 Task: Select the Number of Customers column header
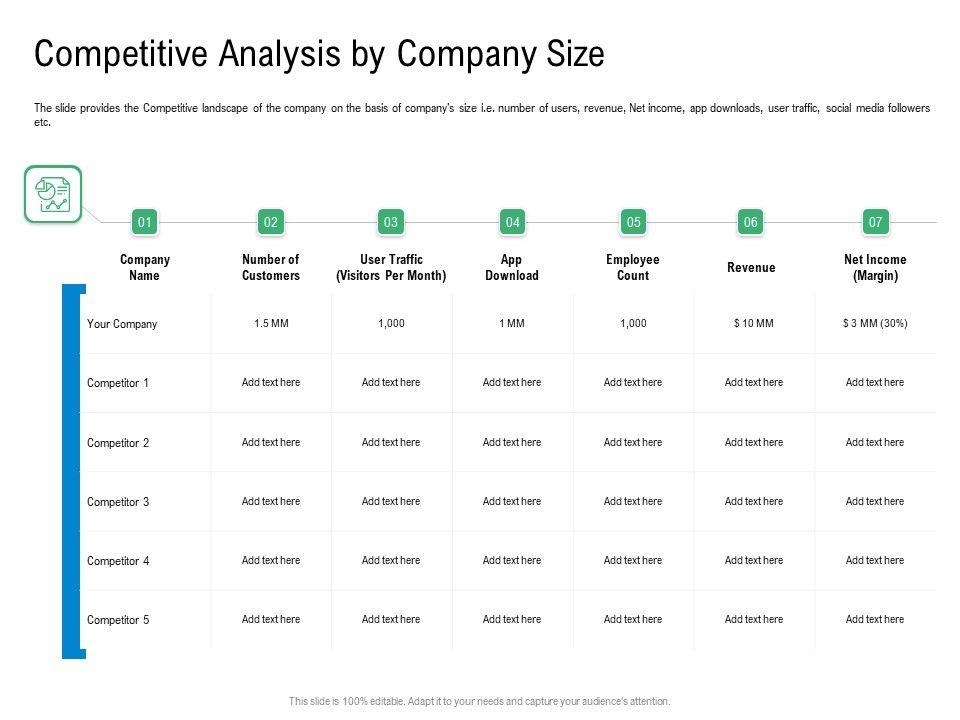[271, 267]
